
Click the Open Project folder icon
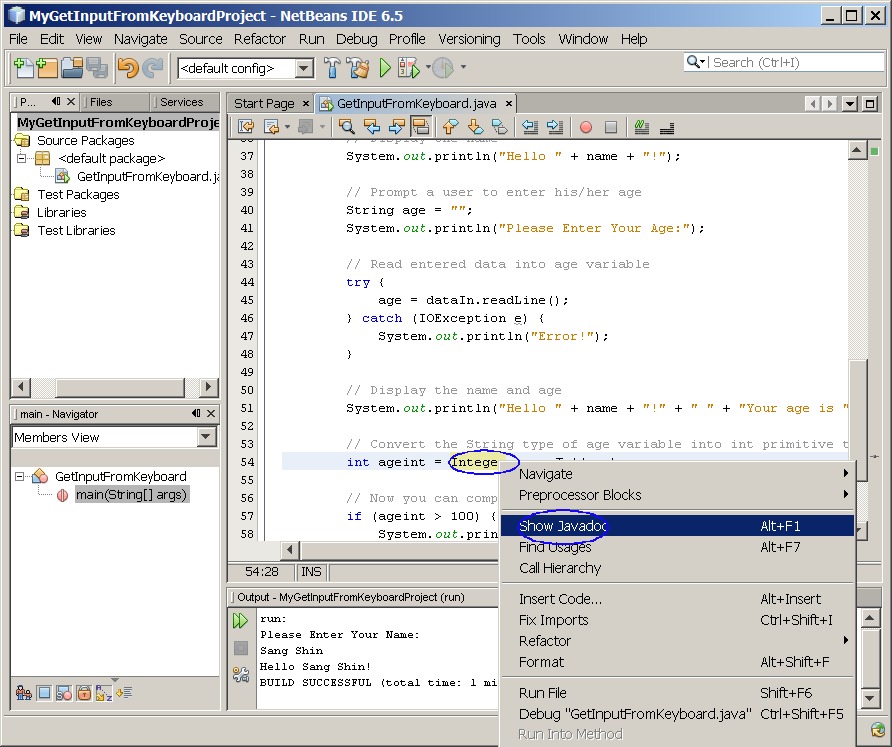pyautogui.click(x=72, y=68)
